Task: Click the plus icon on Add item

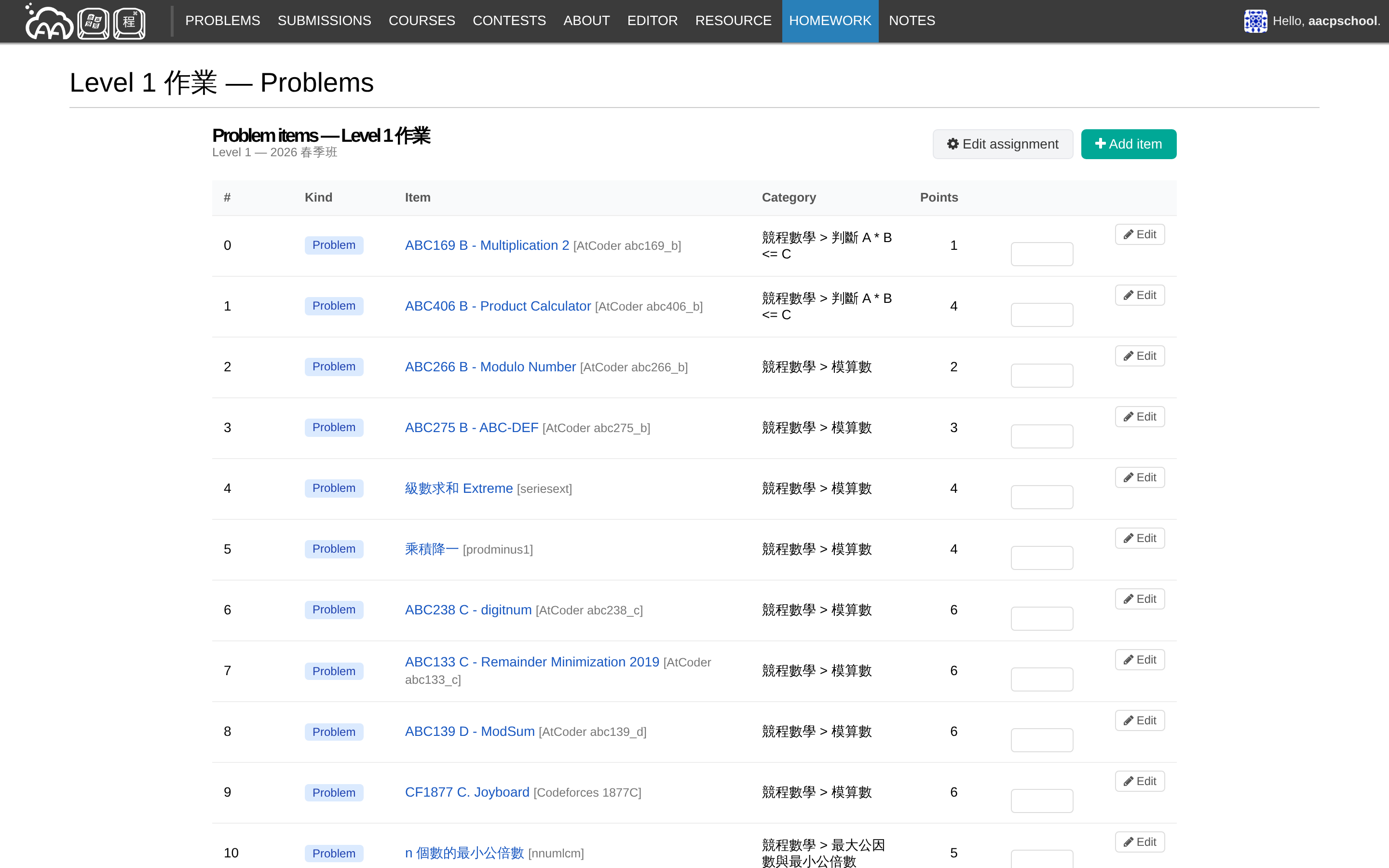Action: point(1101,144)
